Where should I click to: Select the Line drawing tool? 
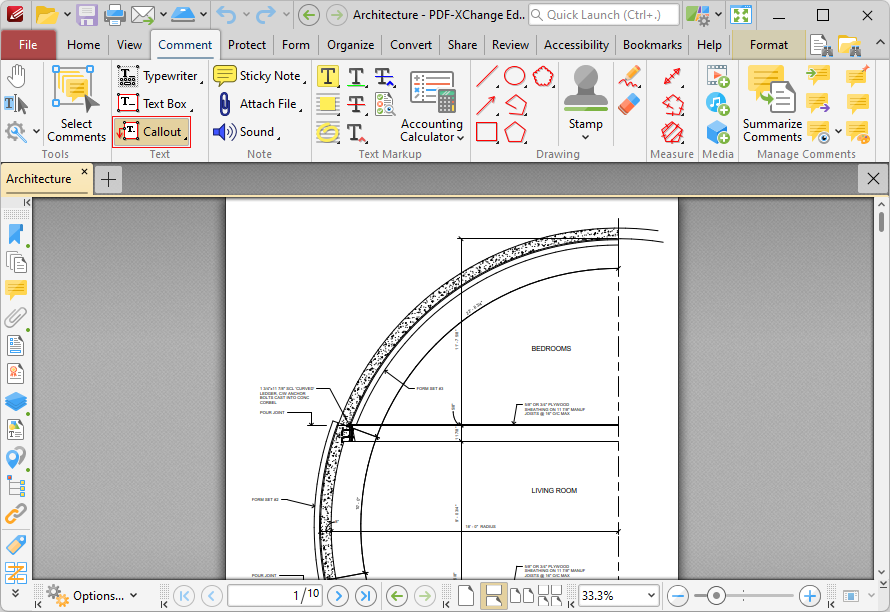tap(487, 76)
